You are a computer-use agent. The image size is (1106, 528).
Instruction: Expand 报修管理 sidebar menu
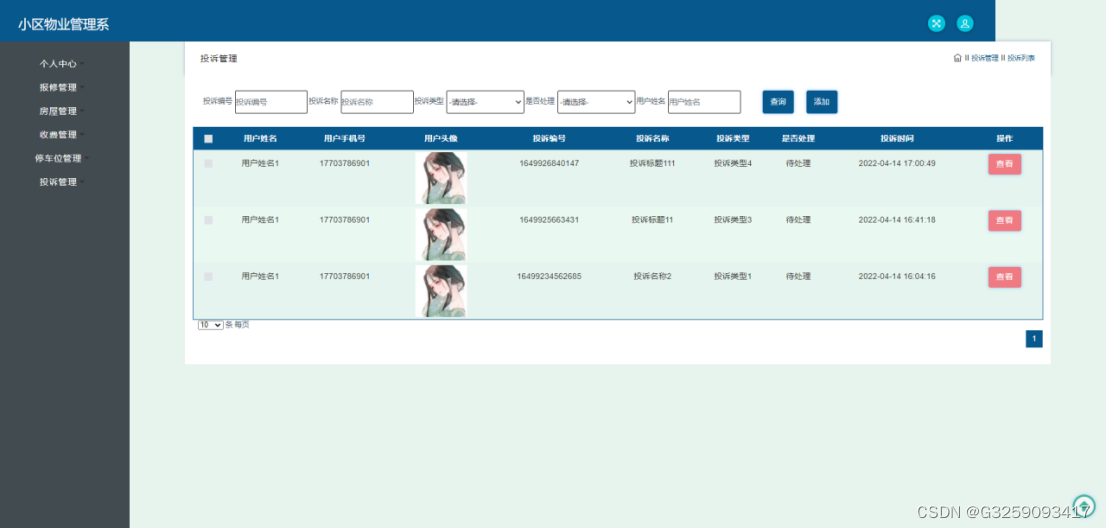pos(61,87)
